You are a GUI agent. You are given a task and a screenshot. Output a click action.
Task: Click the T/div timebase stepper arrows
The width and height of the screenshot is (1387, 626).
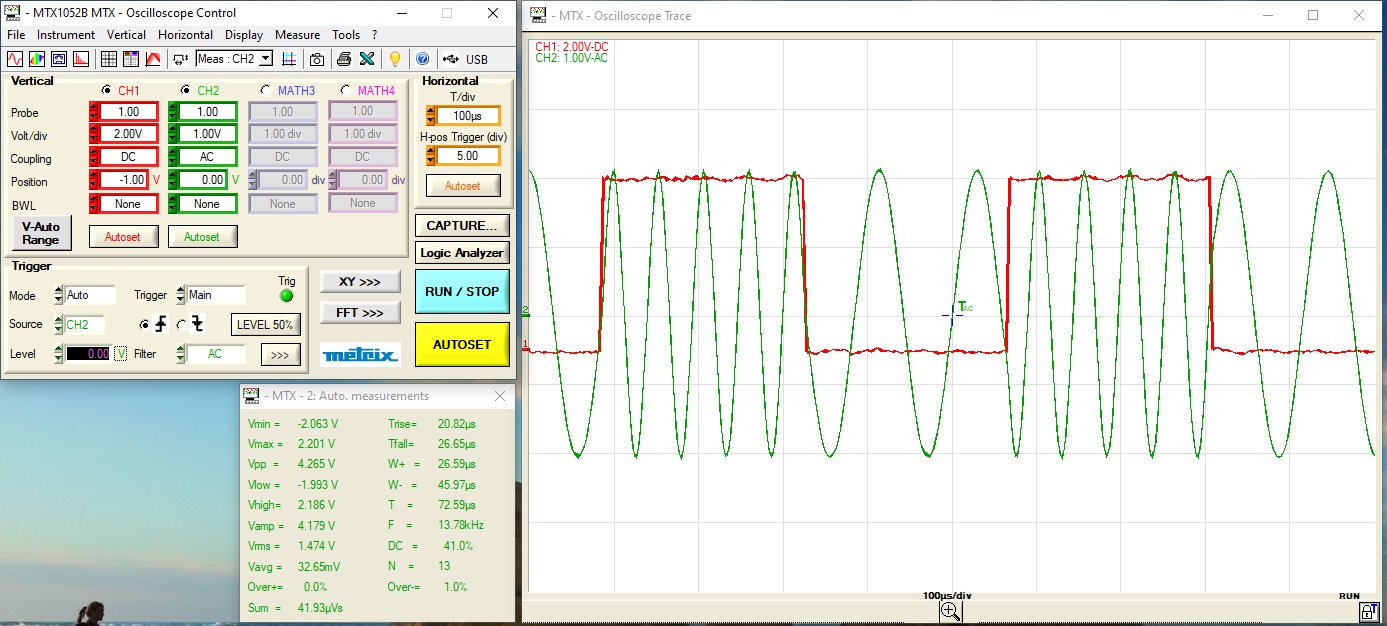(x=432, y=116)
